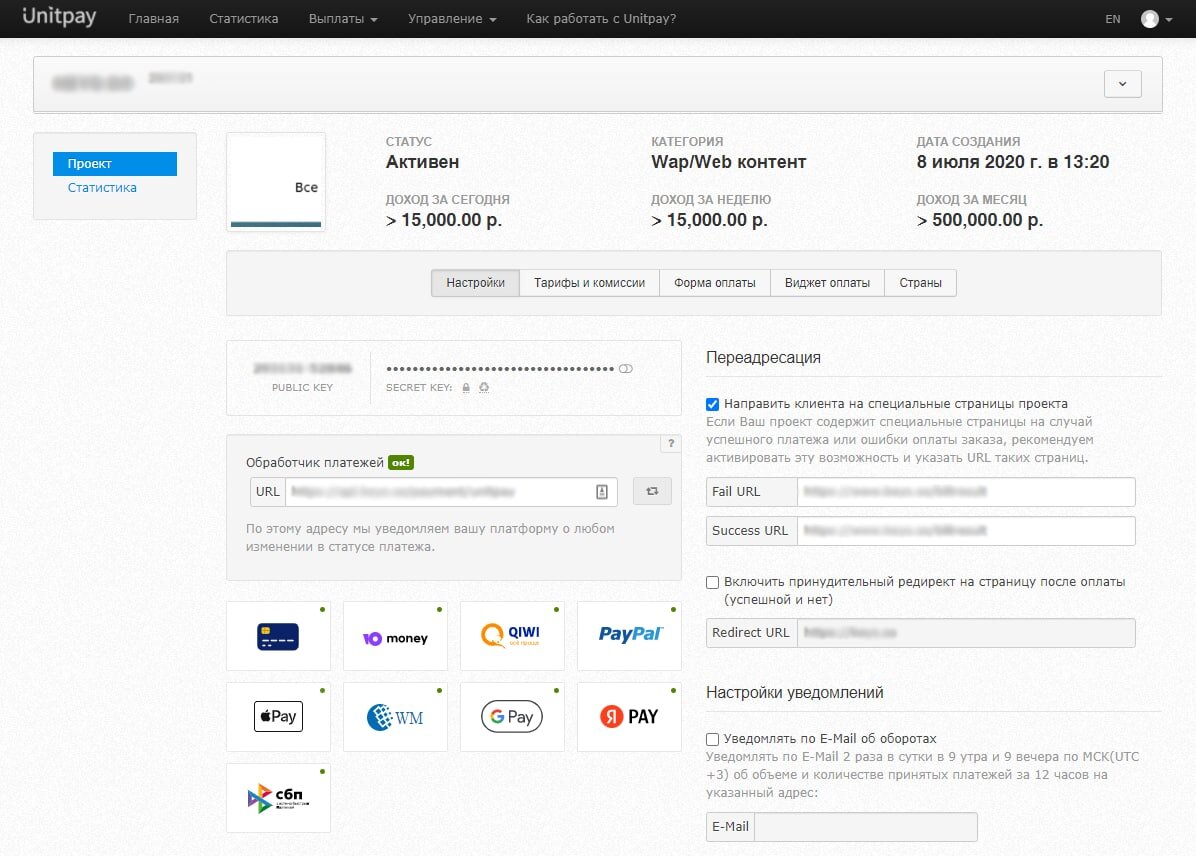The width and height of the screenshot is (1196, 856).
Task: Click the blurred public key value
Action: (302, 368)
